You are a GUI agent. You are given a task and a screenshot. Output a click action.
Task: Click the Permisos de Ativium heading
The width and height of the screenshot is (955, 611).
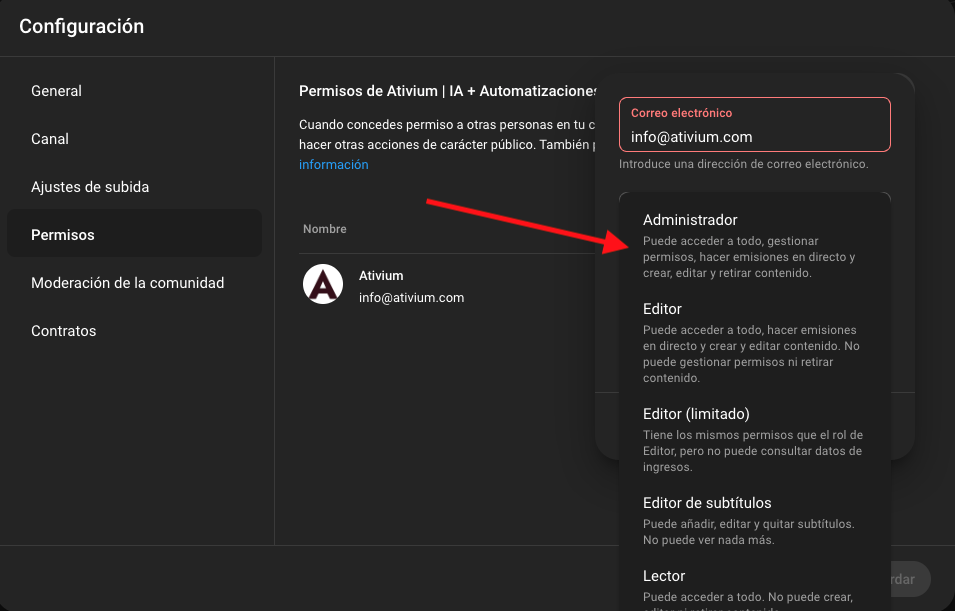point(448,91)
